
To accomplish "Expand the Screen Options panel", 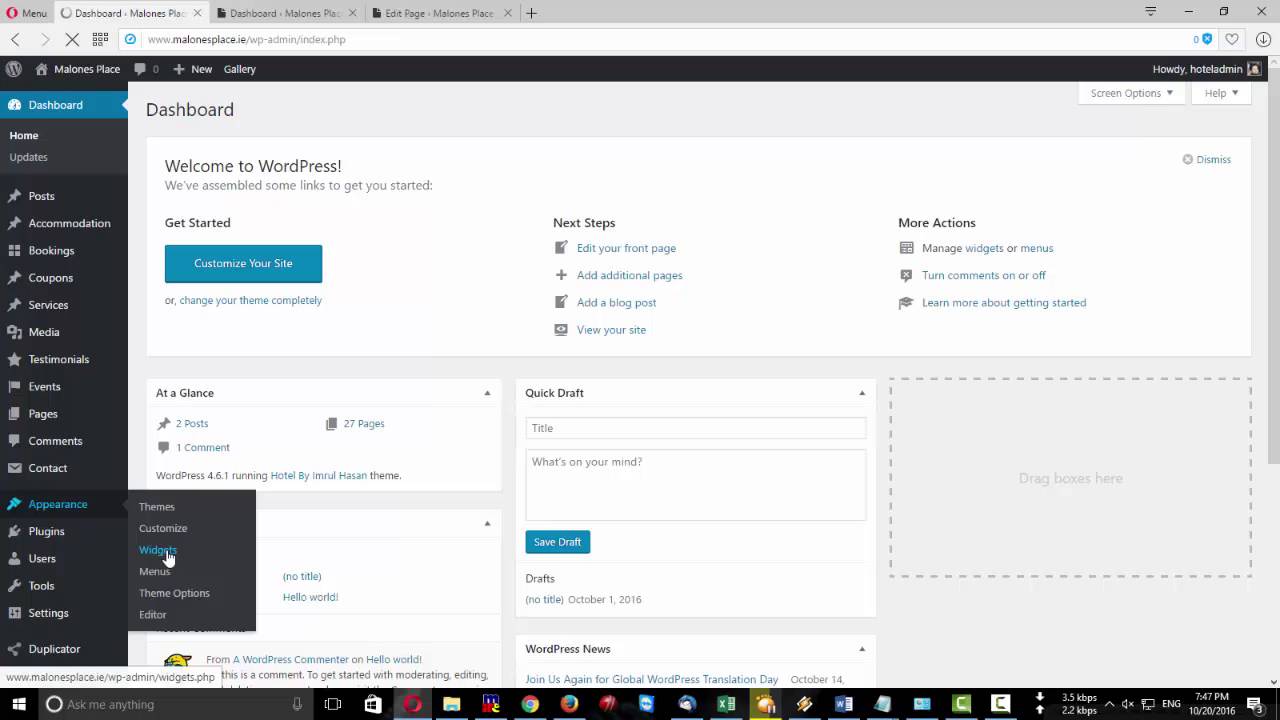I will 1132,93.
